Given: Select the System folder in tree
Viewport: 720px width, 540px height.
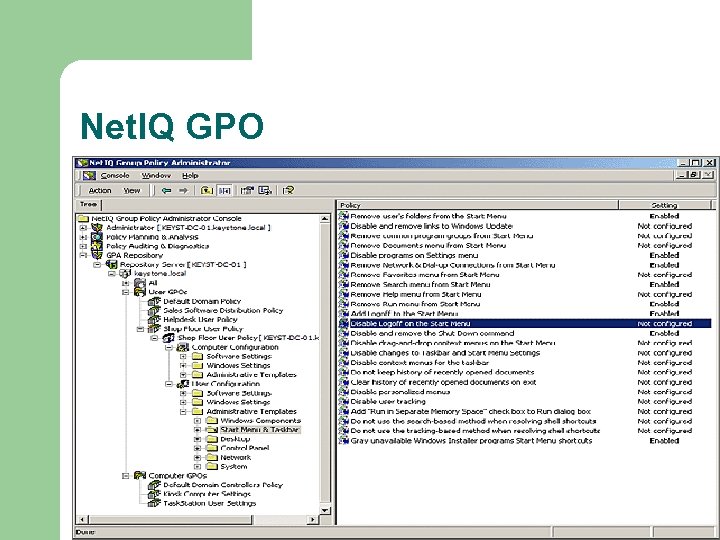Looking at the screenshot, I should (234, 467).
